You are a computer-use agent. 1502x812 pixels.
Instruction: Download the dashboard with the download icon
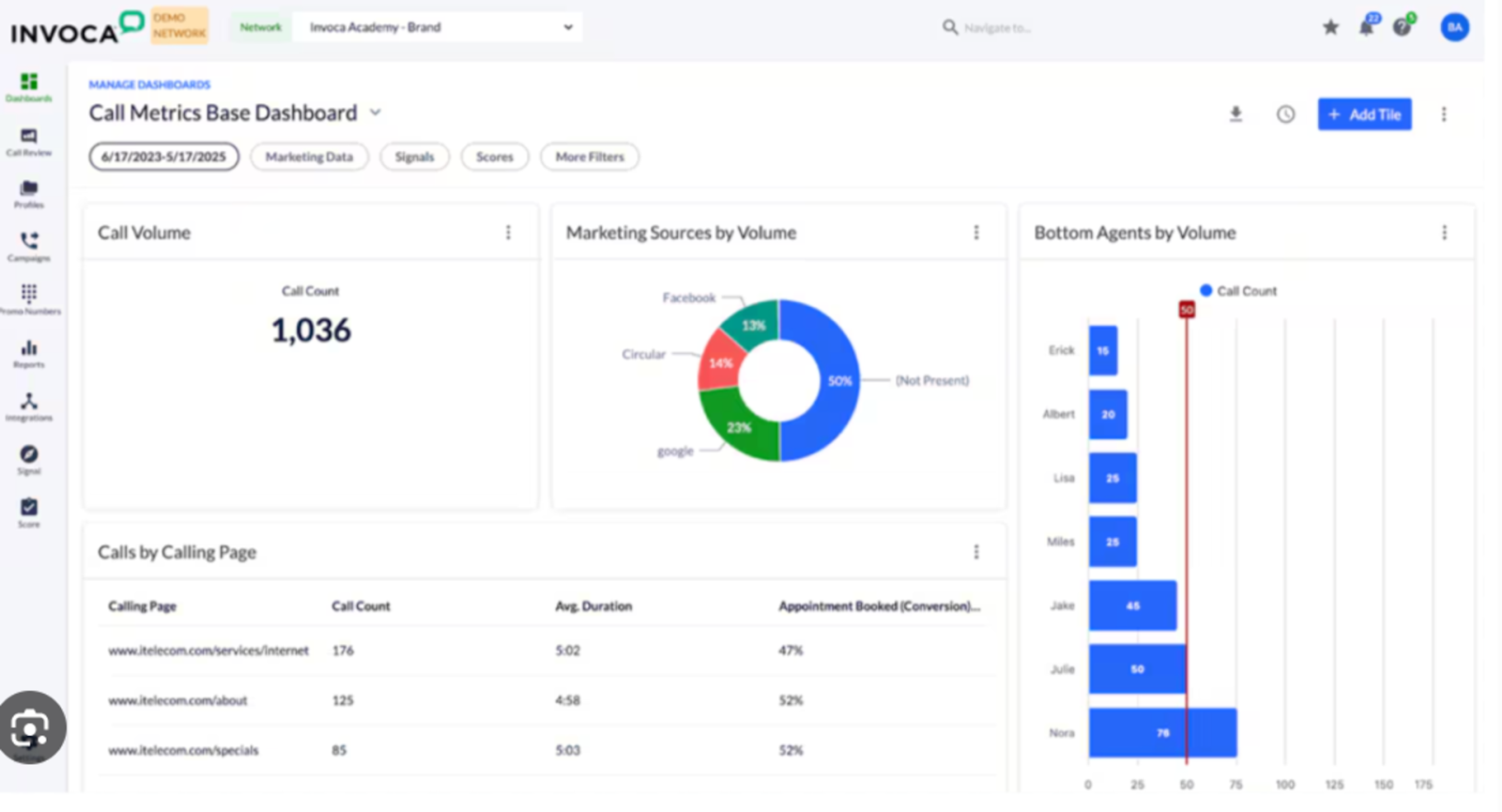coord(1235,115)
